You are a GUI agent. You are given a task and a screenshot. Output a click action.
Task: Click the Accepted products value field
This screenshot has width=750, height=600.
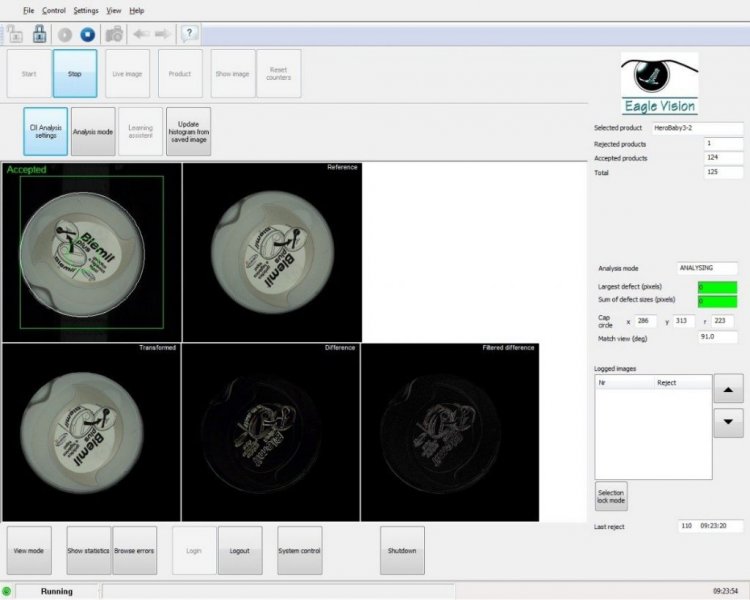[724, 158]
